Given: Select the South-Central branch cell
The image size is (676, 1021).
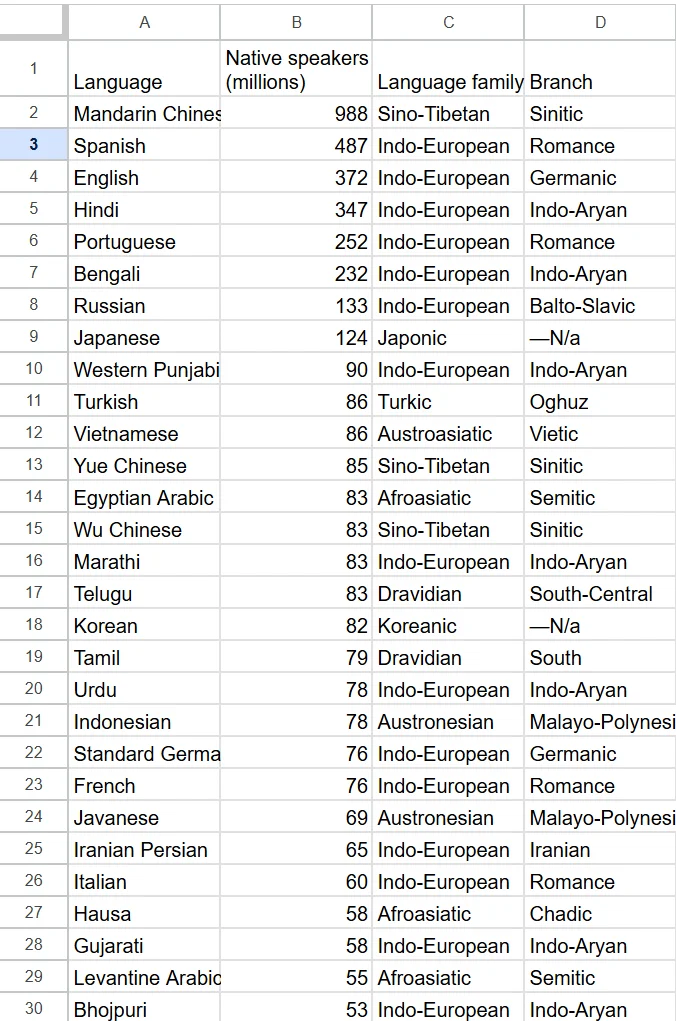Looking at the screenshot, I should [600, 593].
